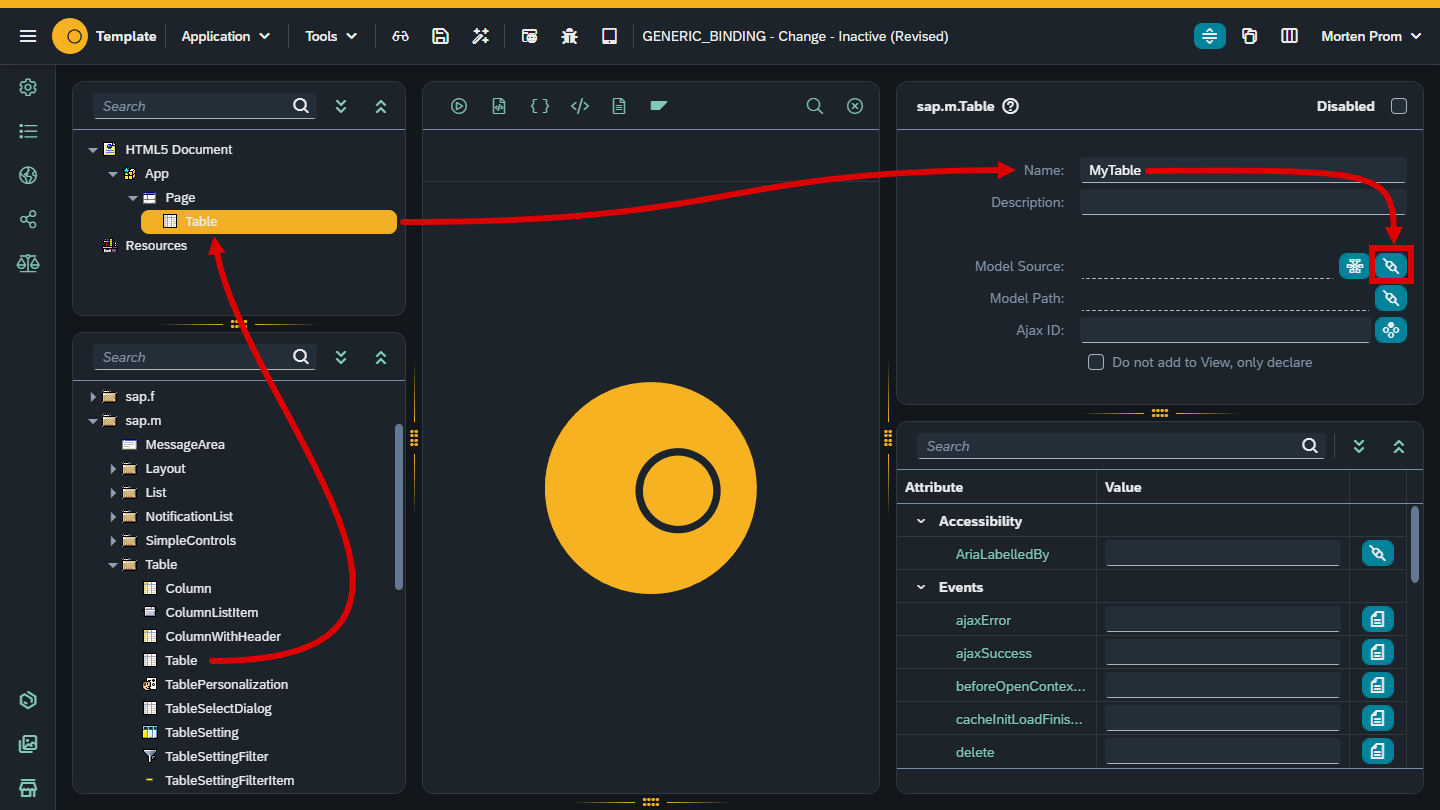
Task: Expand the sap.f folder
Action: pyautogui.click(x=93, y=397)
